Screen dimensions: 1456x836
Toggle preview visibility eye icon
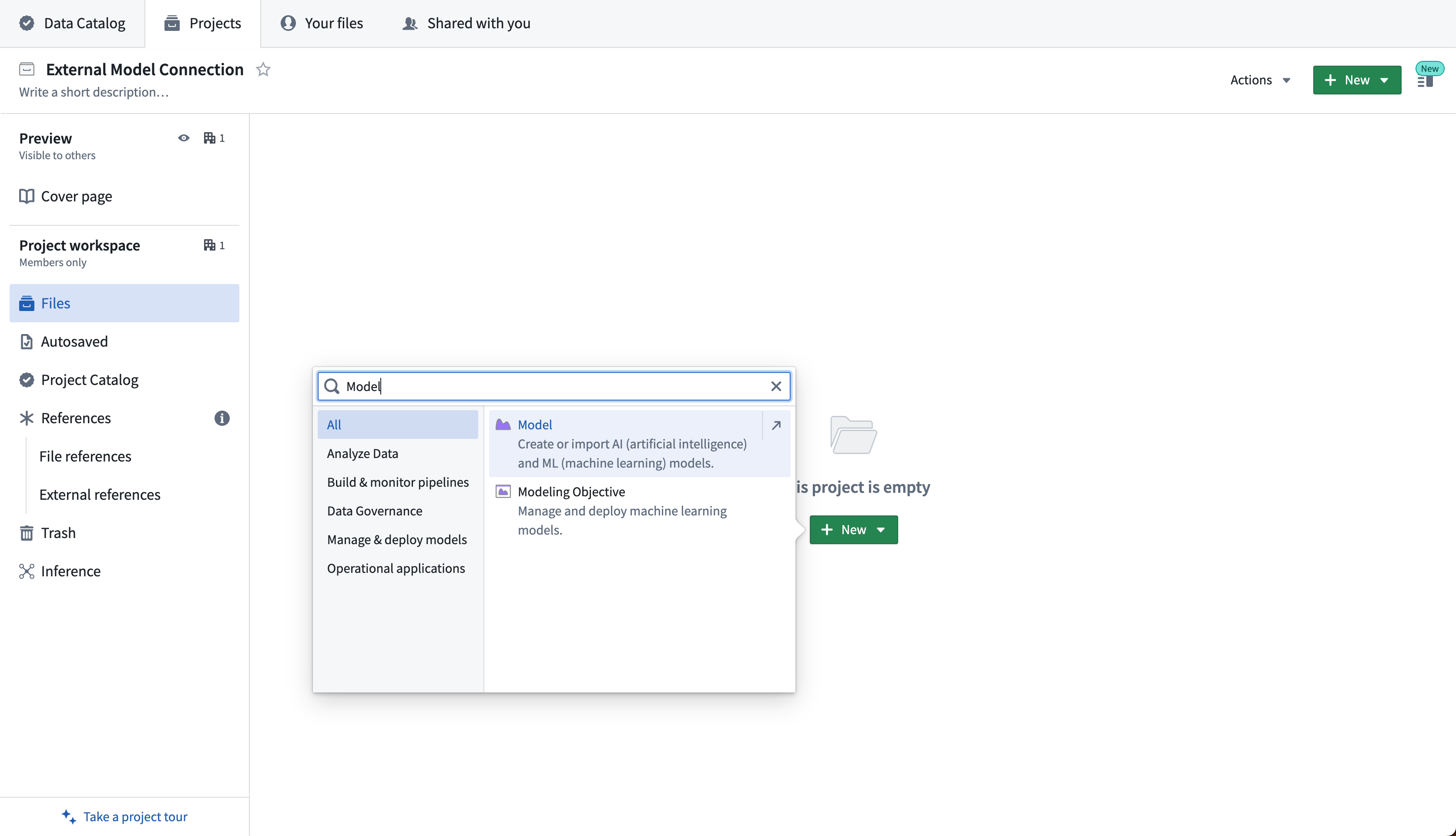[x=184, y=138]
